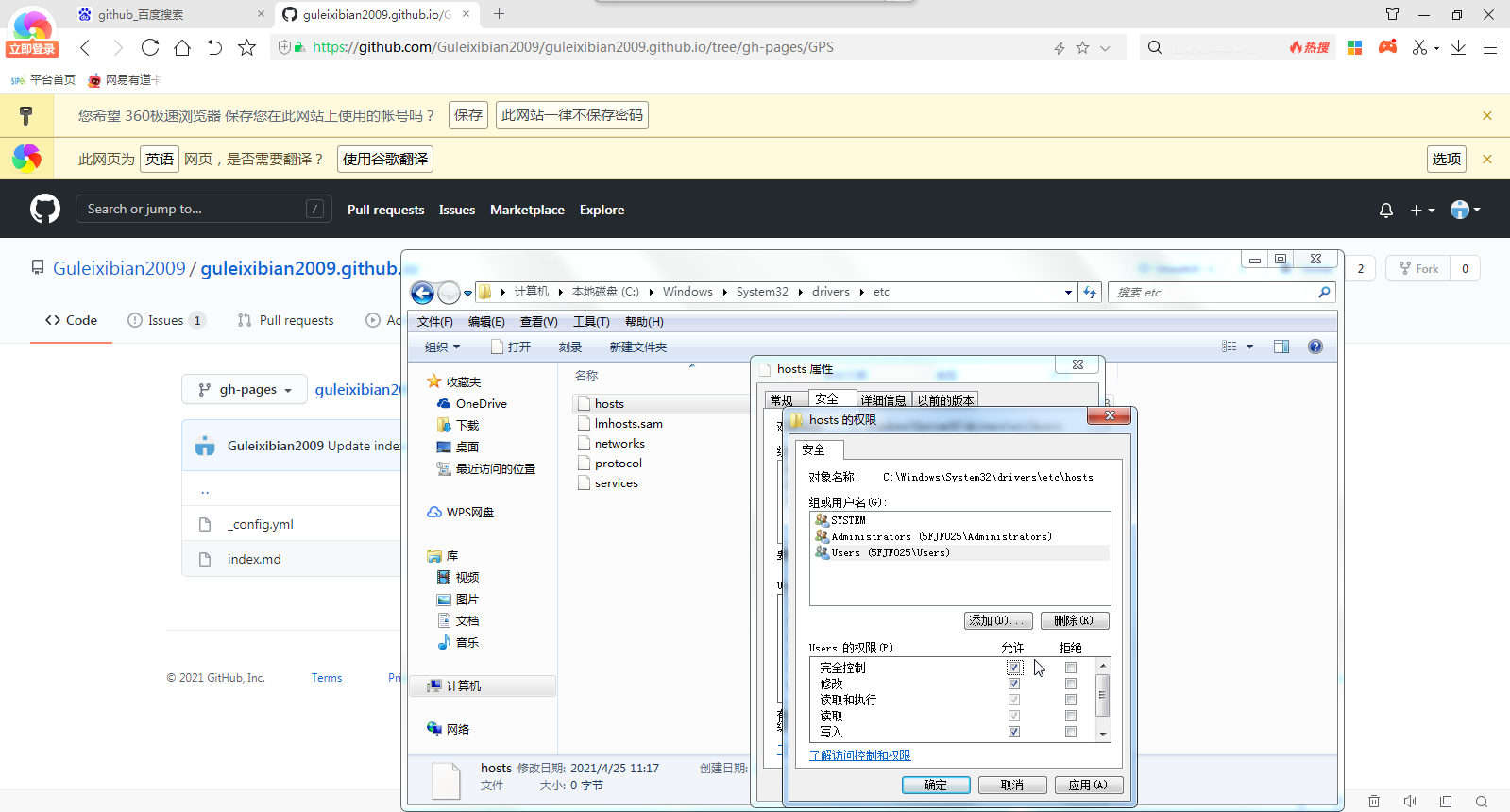Click Explorer help question mark icon

(1315, 347)
